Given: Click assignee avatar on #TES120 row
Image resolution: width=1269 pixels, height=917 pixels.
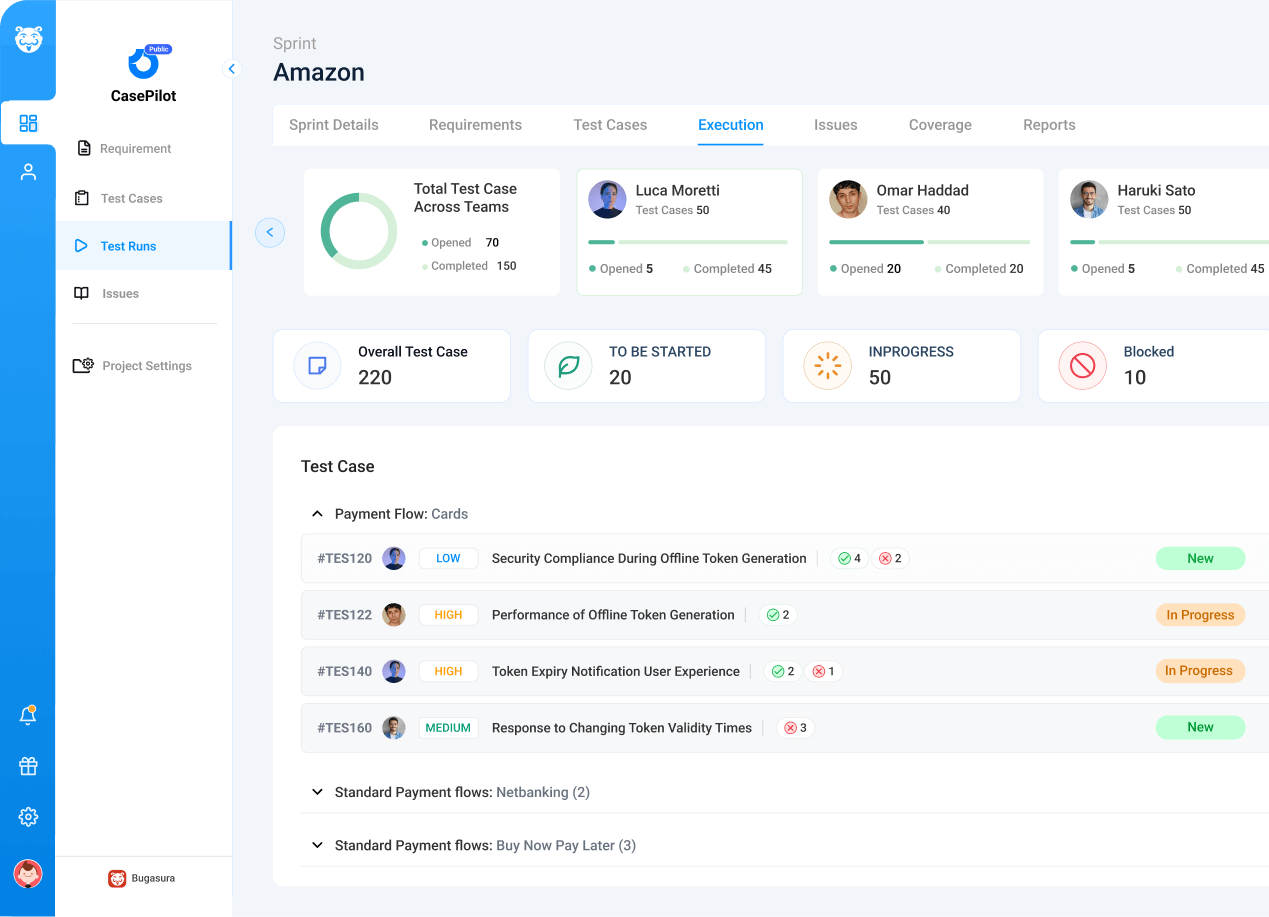Looking at the screenshot, I should pyautogui.click(x=394, y=558).
